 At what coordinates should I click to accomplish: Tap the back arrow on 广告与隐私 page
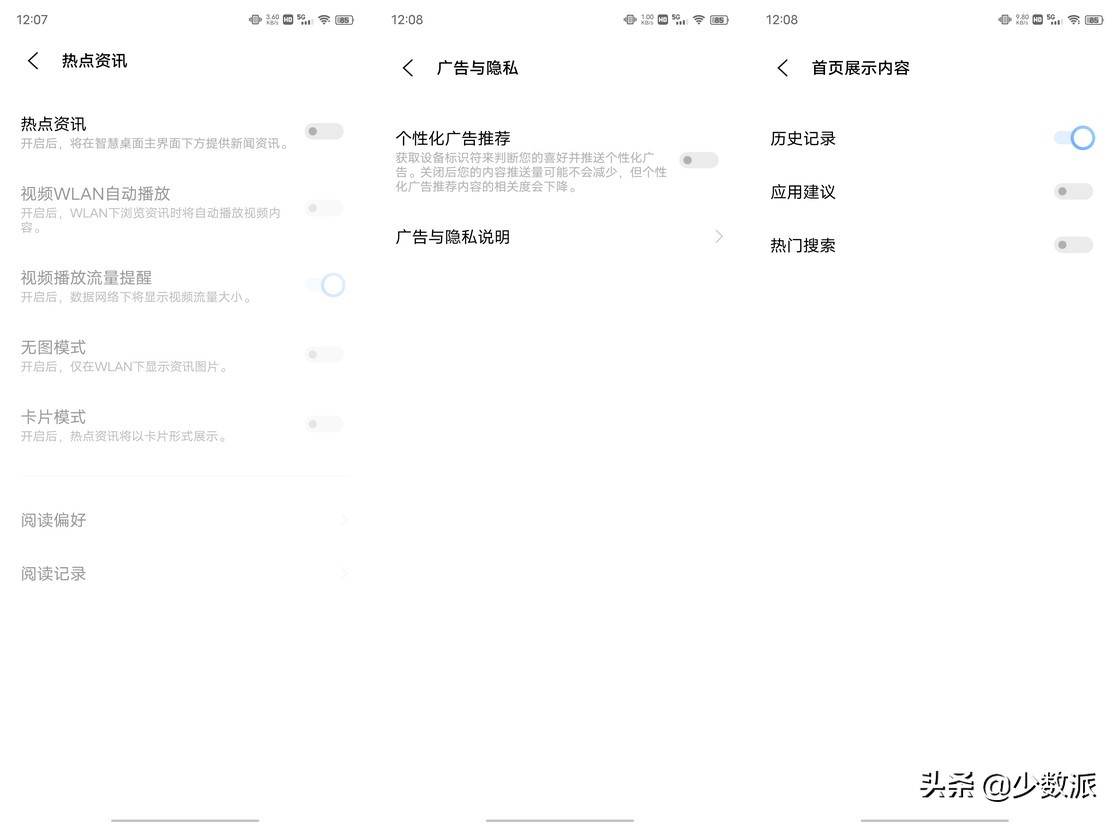pyautogui.click(x=408, y=67)
